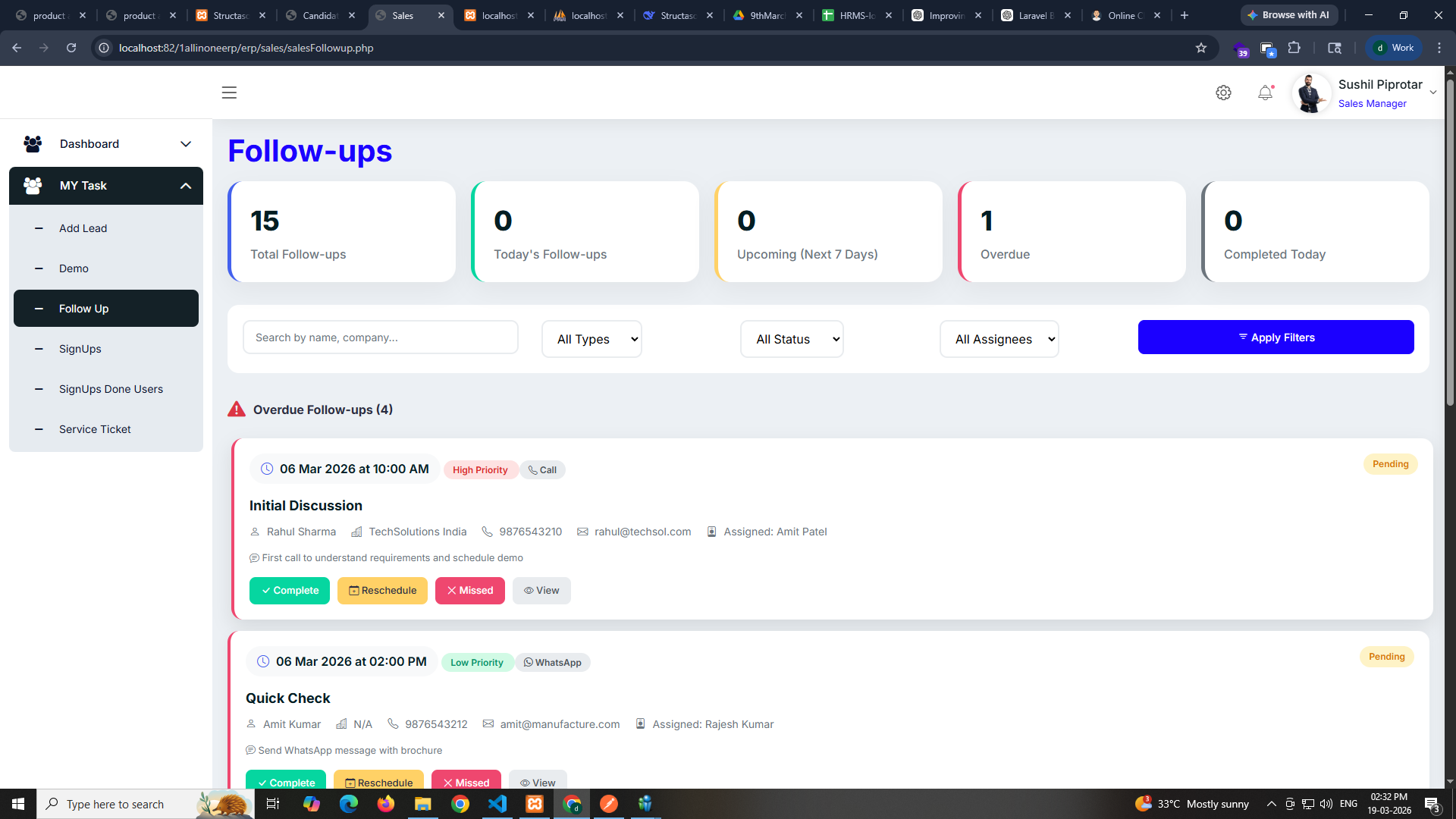
Task: Click the Overdue stat card
Action: coord(1072,231)
